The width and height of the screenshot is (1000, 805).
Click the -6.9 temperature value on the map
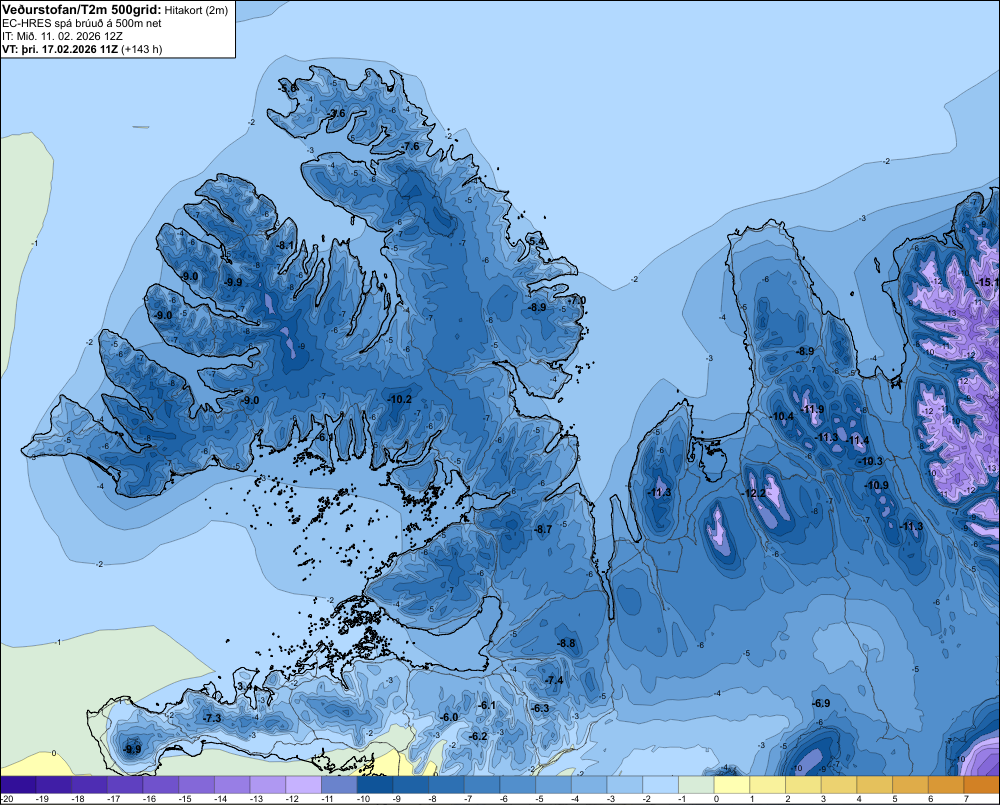click(821, 703)
